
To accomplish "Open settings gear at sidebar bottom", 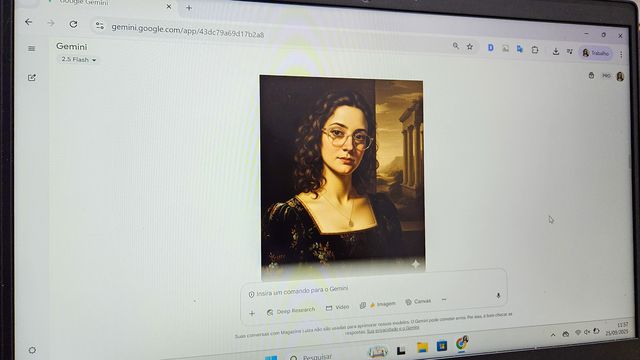I will pos(32,350).
